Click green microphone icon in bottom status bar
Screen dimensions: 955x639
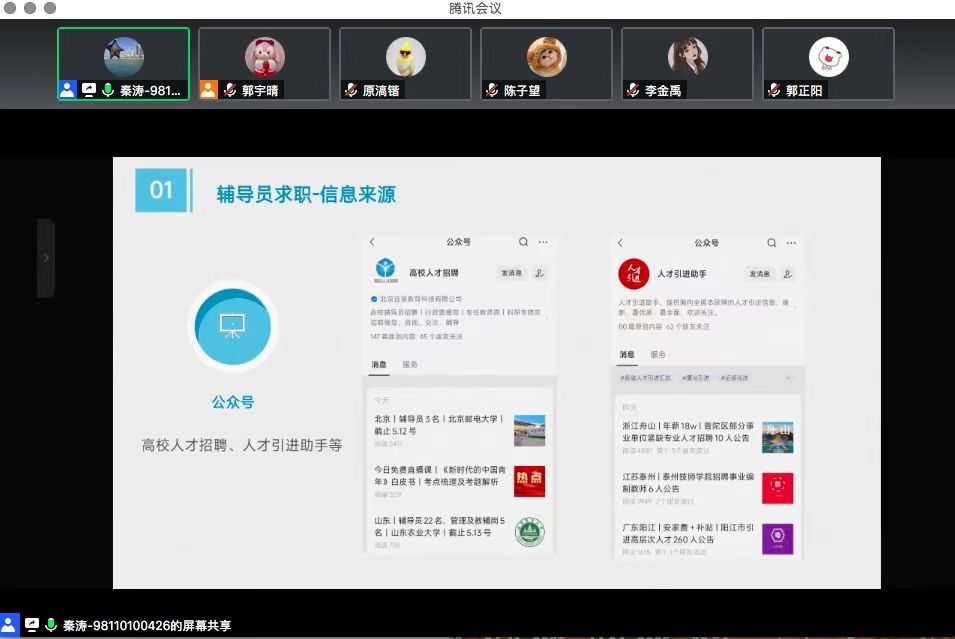coord(51,625)
